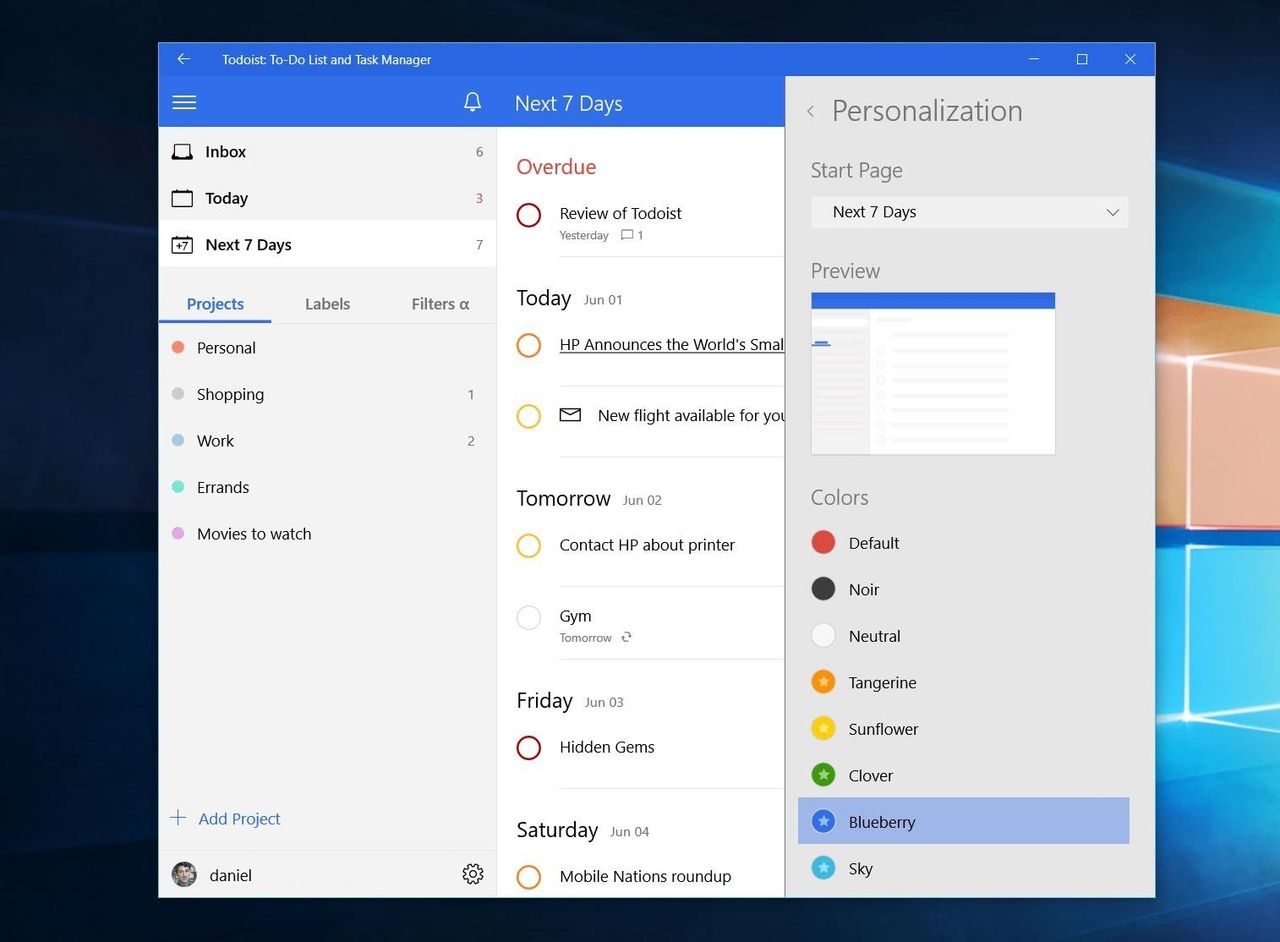Mark New flight available task done
Image resolution: width=1280 pixels, height=942 pixels.
coord(529,416)
